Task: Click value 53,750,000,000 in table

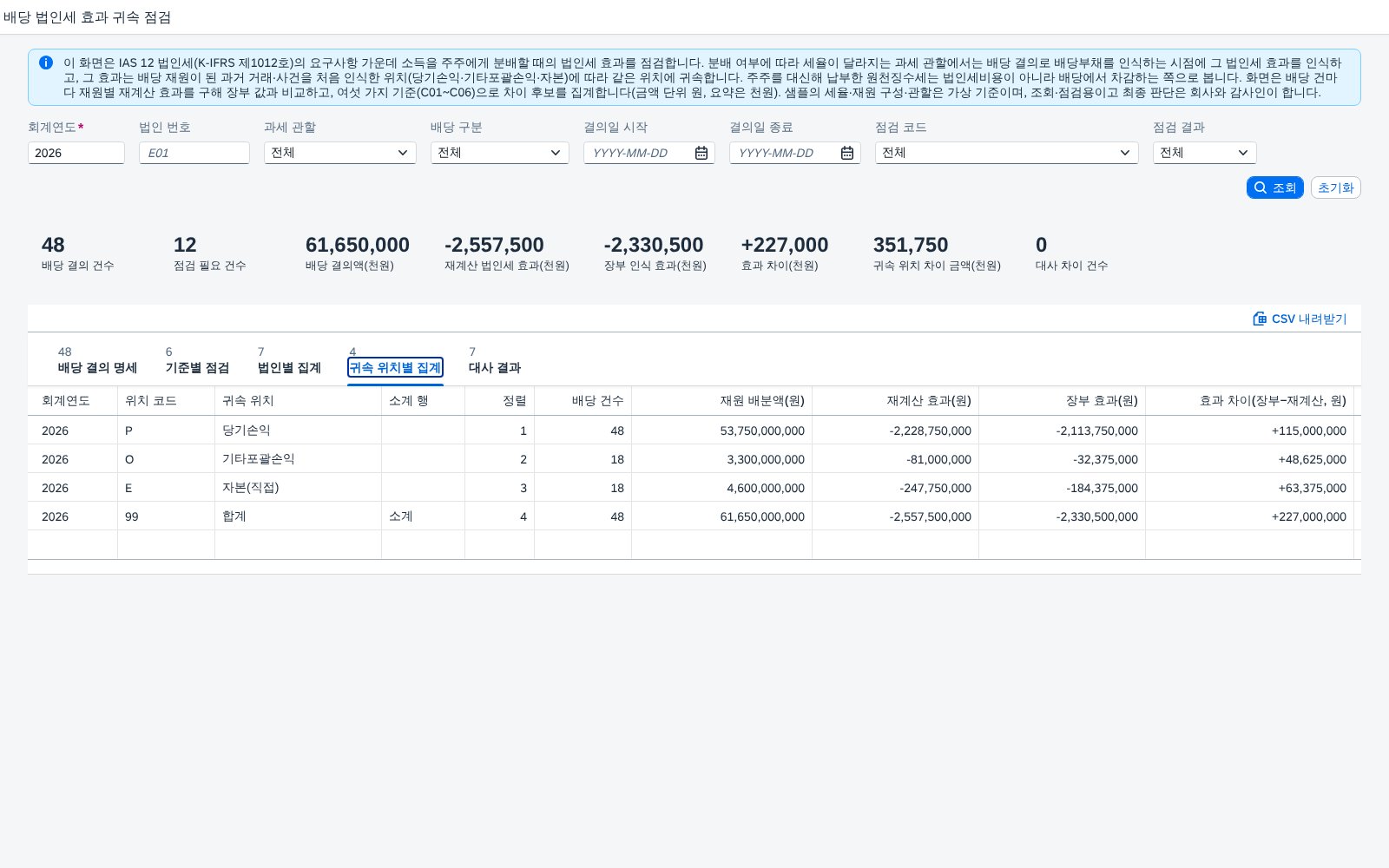Action: click(761, 431)
